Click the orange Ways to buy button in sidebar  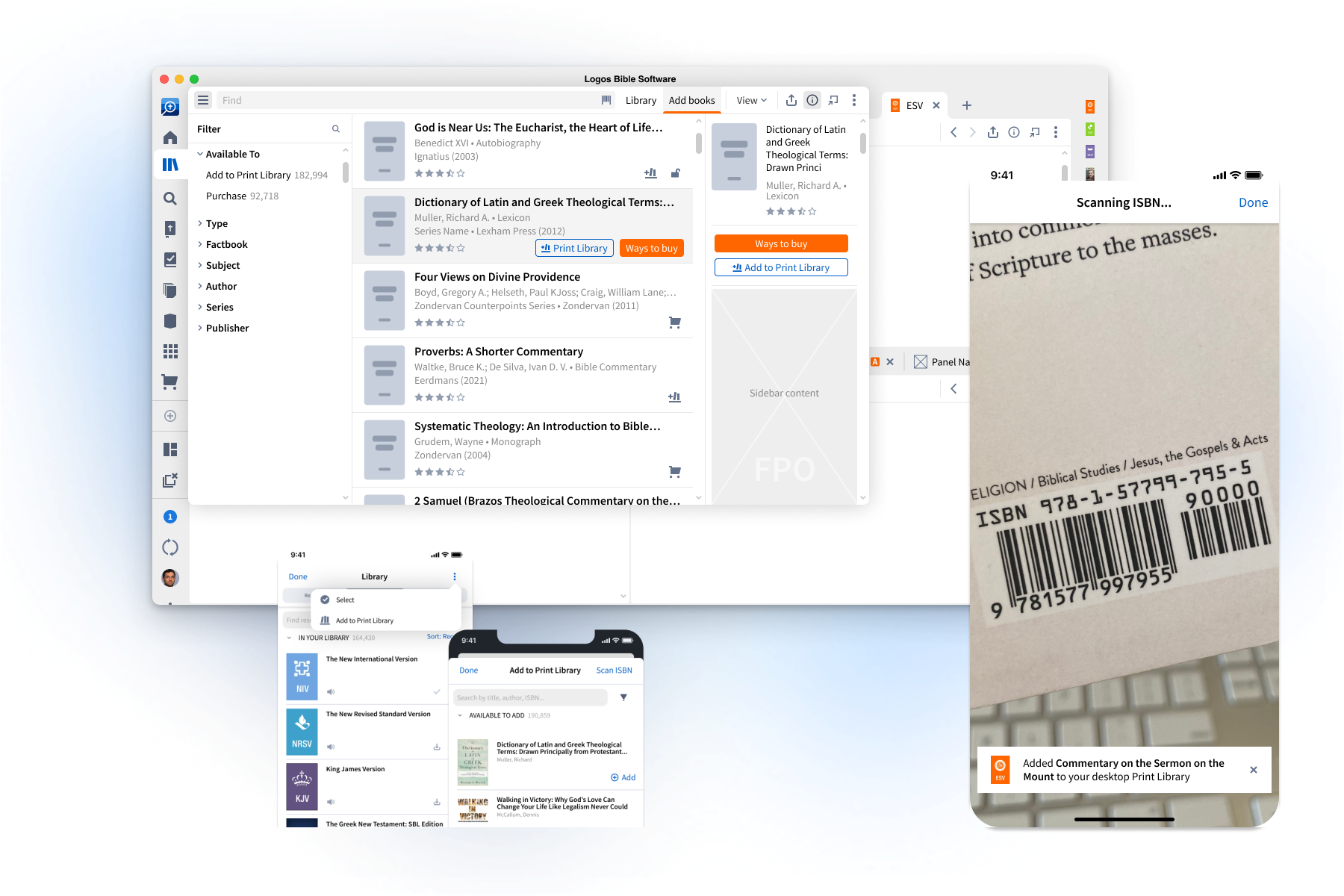click(x=781, y=243)
